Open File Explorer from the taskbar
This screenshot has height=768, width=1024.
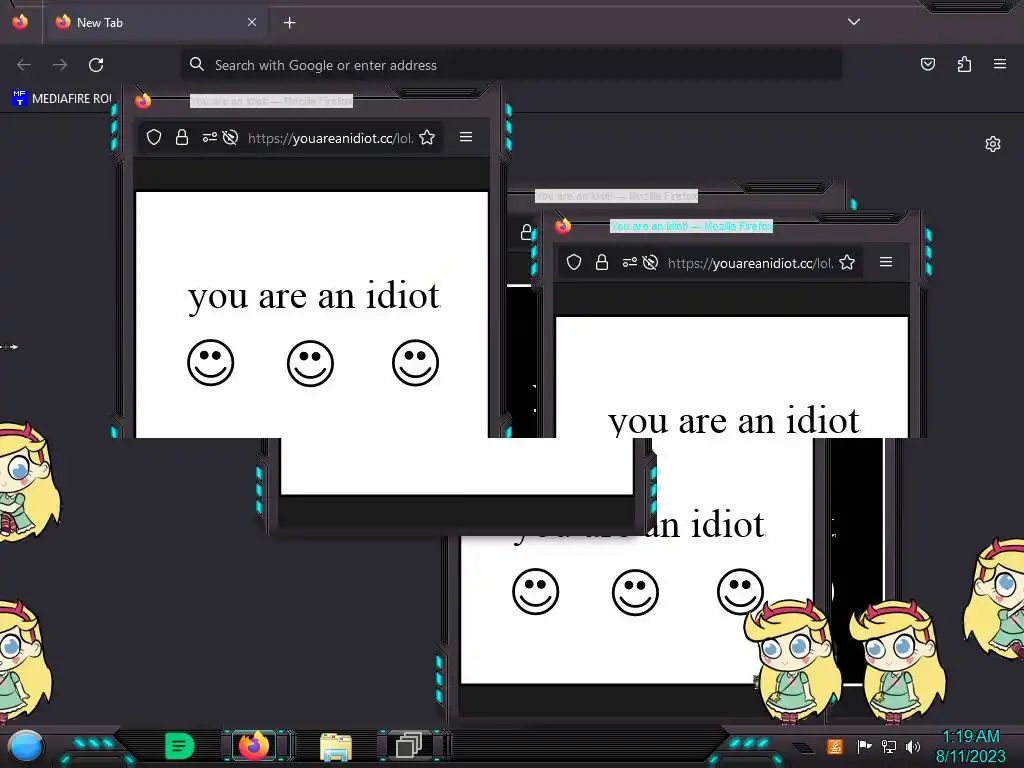[x=336, y=746]
